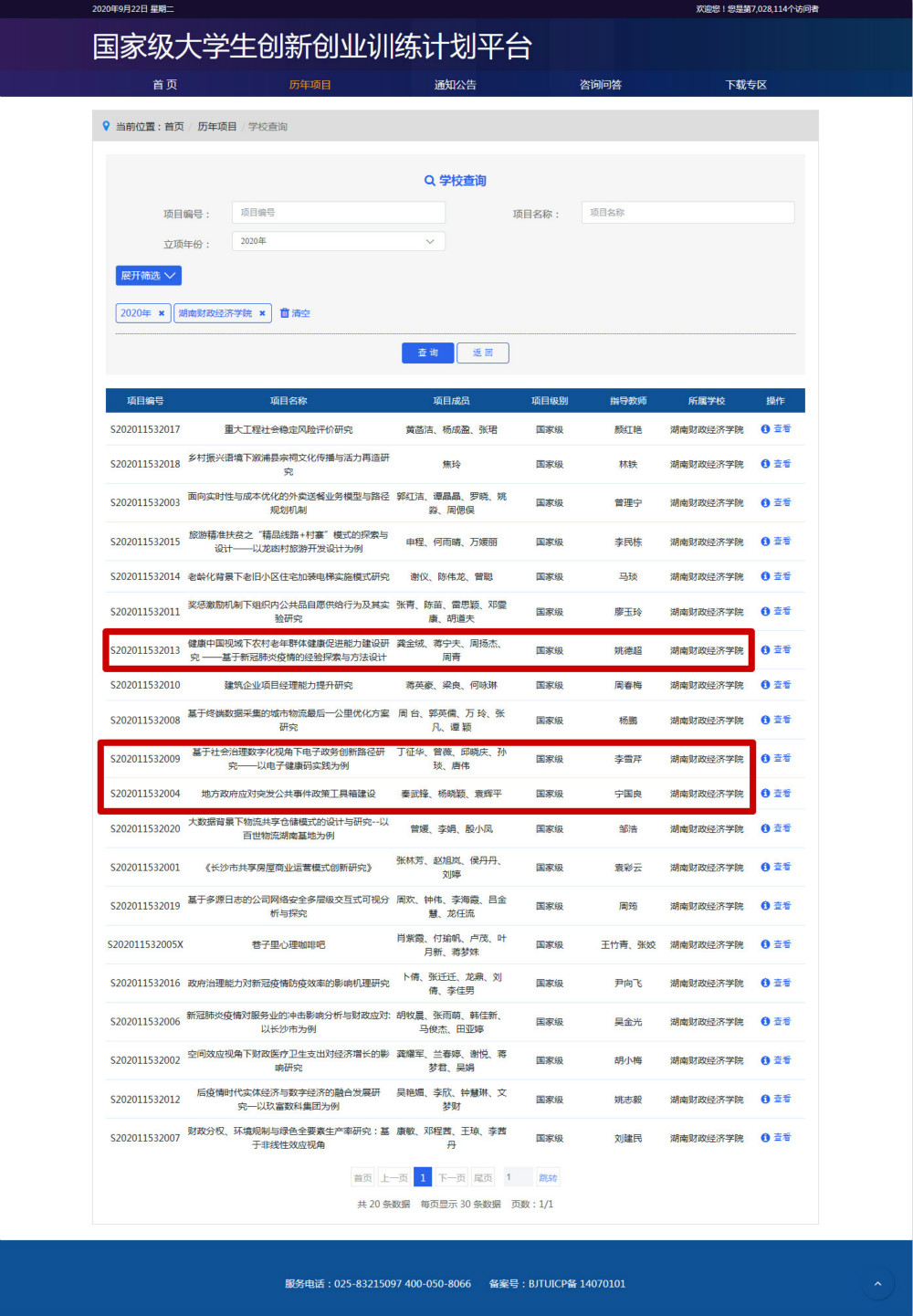Click the 项目编号 input field
Viewport: 913px width, 1316px height.
(338, 213)
